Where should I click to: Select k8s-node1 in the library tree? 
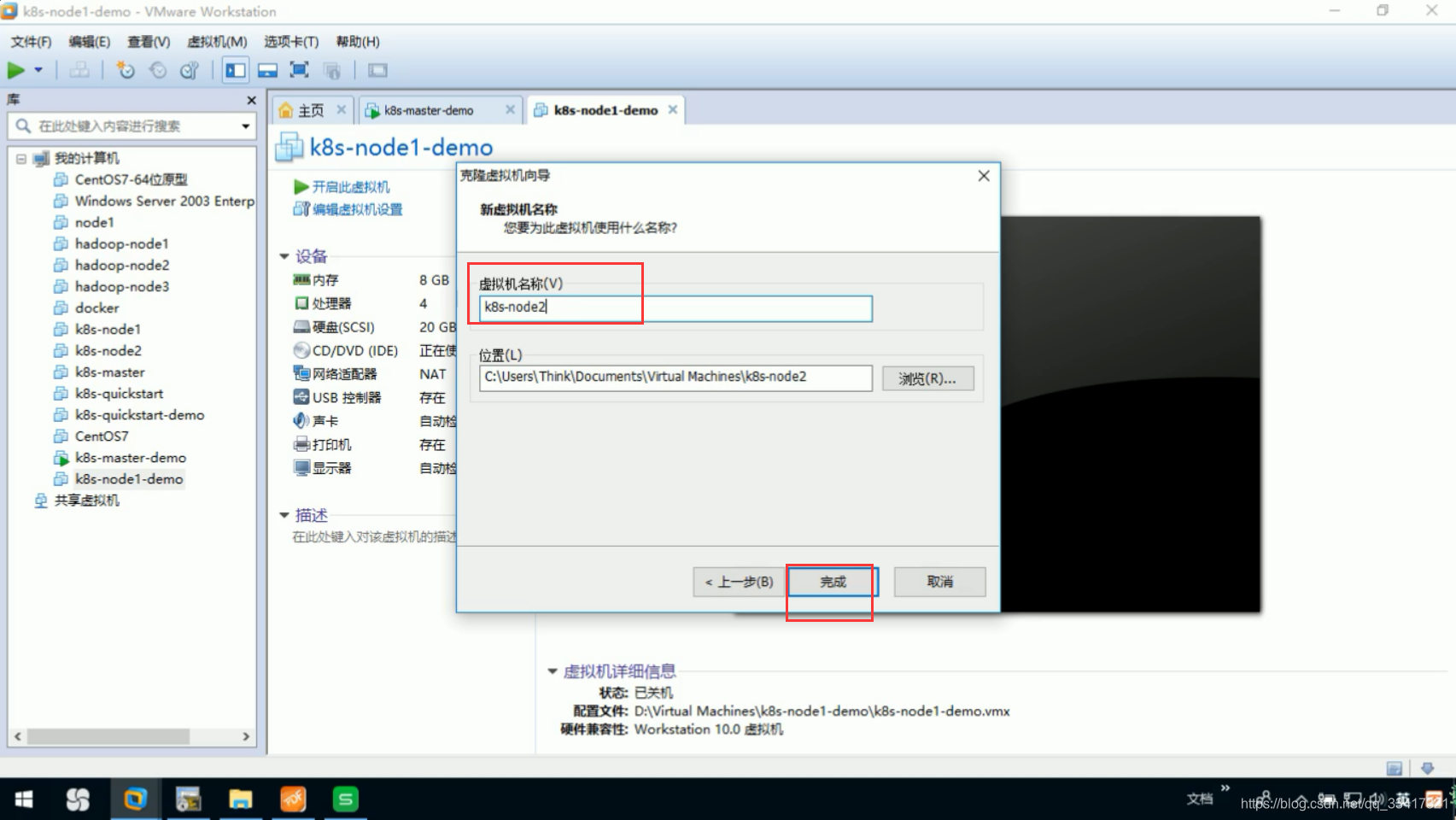[x=108, y=329]
